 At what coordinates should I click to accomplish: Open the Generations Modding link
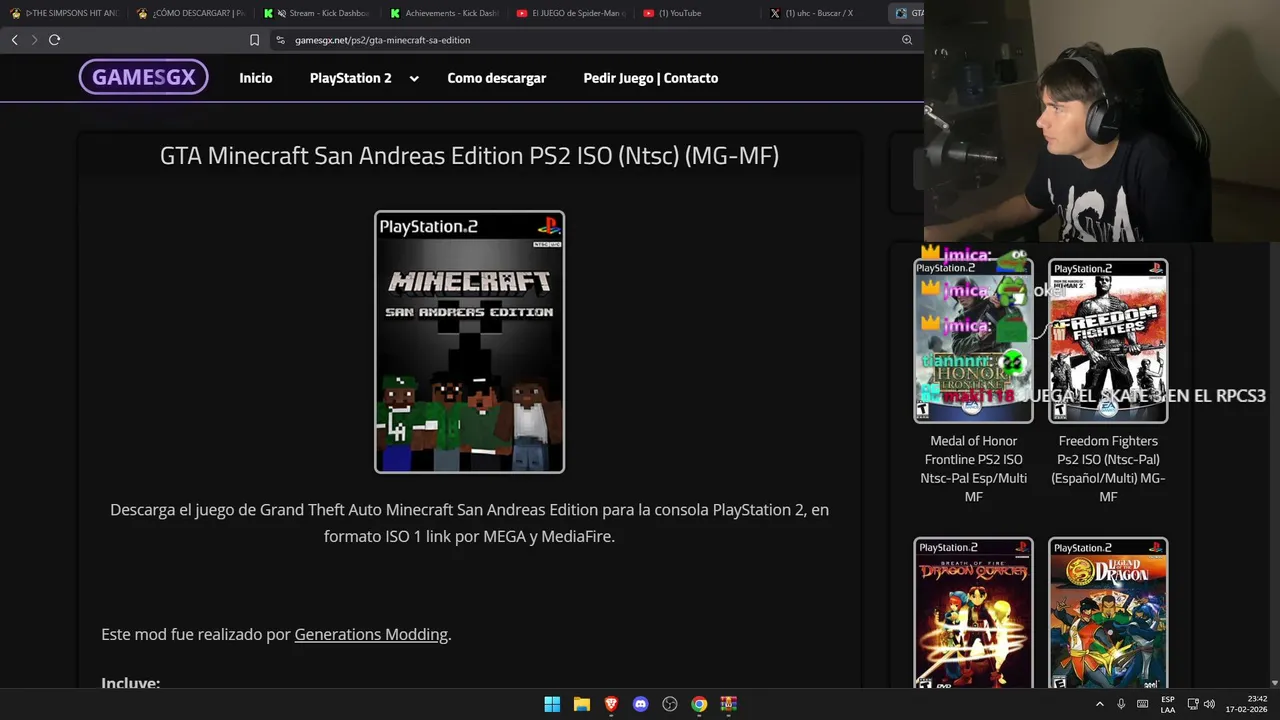click(371, 634)
